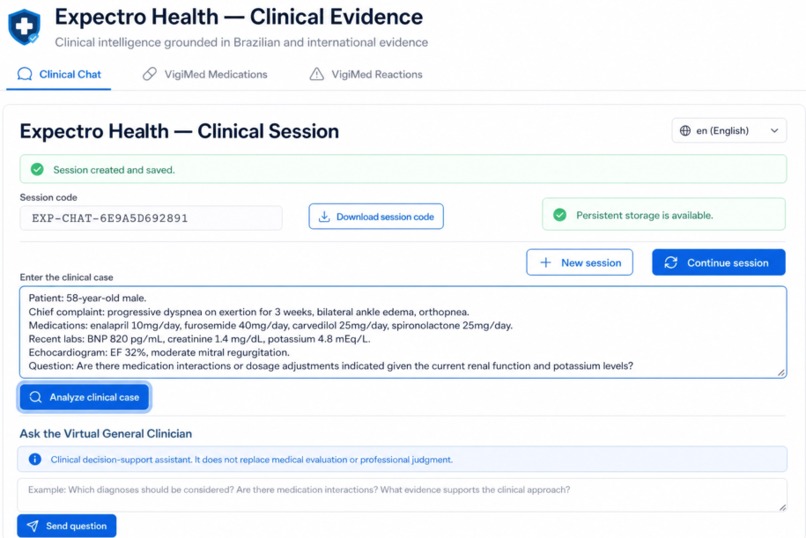Click the blue info icon in disclaimer banner
The image size is (806, 538).
[35, 459]
